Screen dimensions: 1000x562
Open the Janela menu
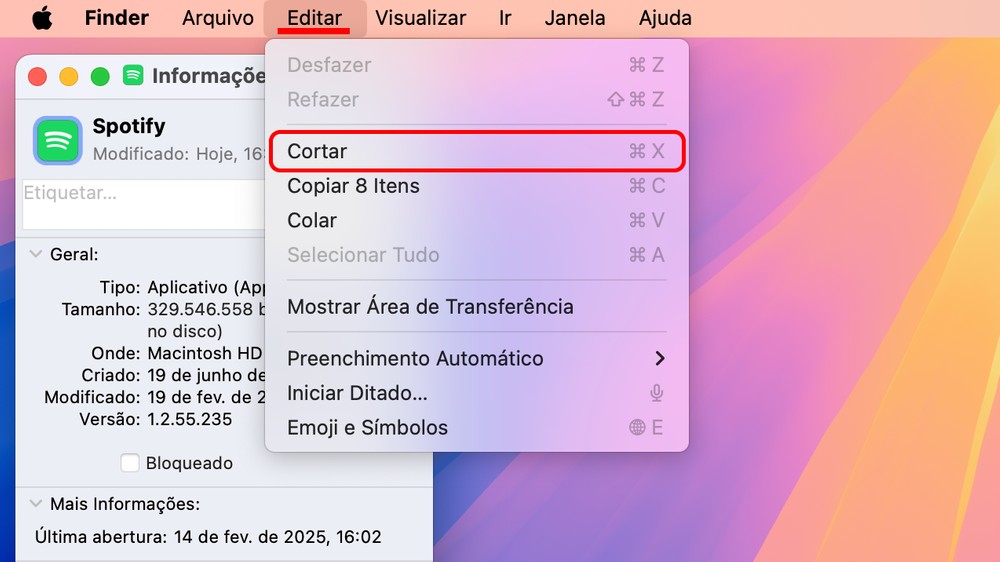coord(575,18)
